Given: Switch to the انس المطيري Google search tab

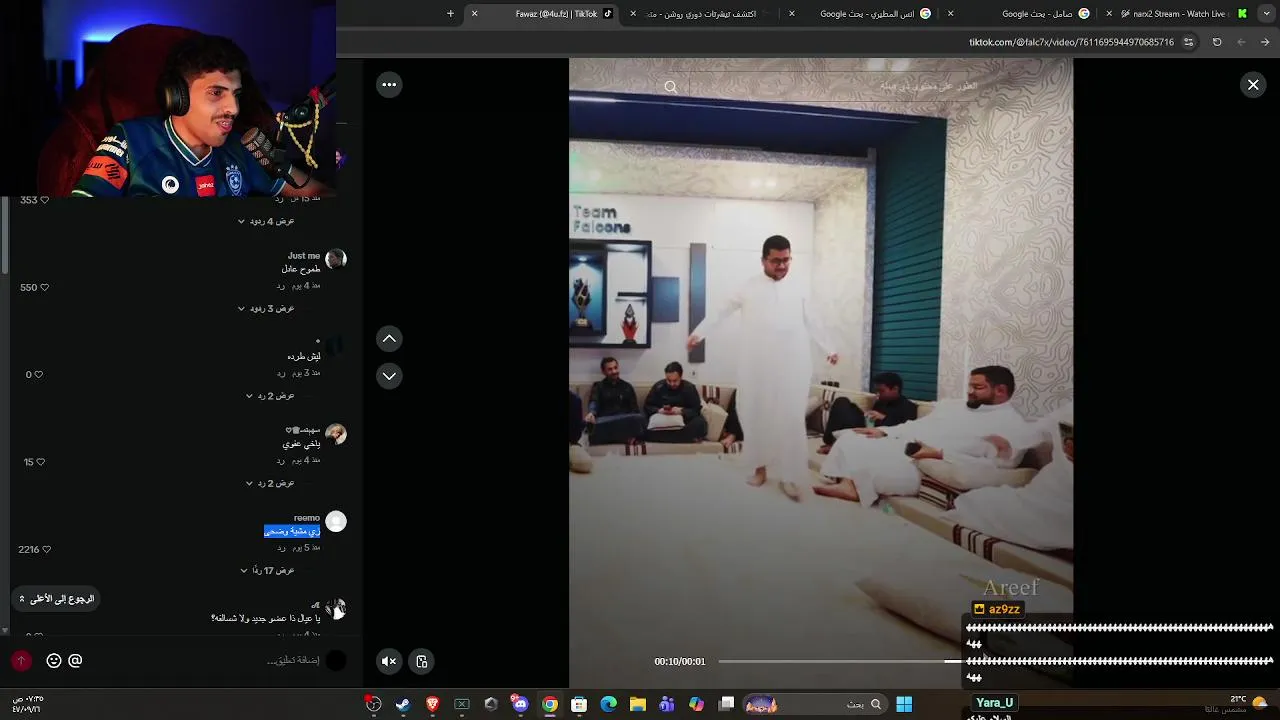Looking at the screenshot, I should point(865,14).
